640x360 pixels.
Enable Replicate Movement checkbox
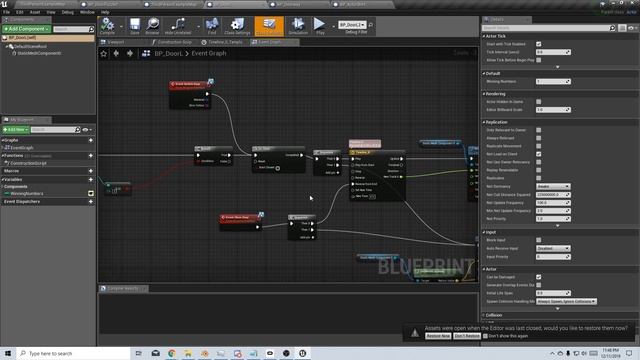(x=539, y=146)
